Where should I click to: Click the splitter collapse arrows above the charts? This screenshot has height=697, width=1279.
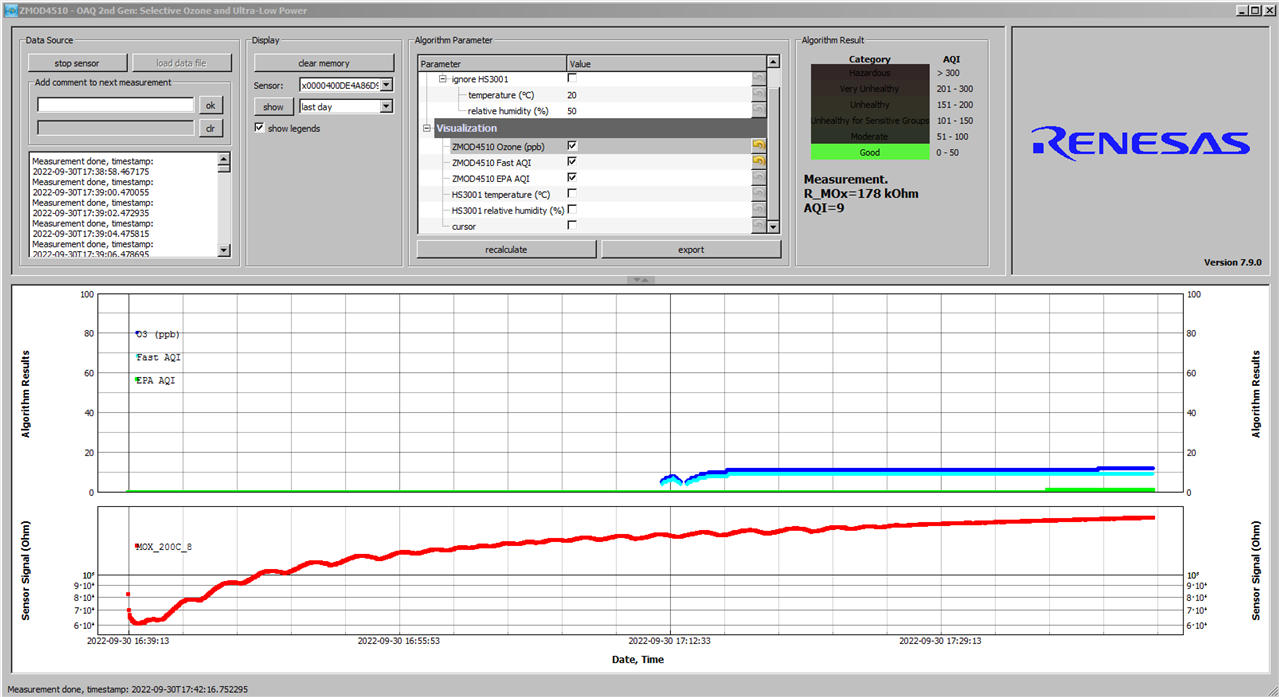(x=640, y=279)
